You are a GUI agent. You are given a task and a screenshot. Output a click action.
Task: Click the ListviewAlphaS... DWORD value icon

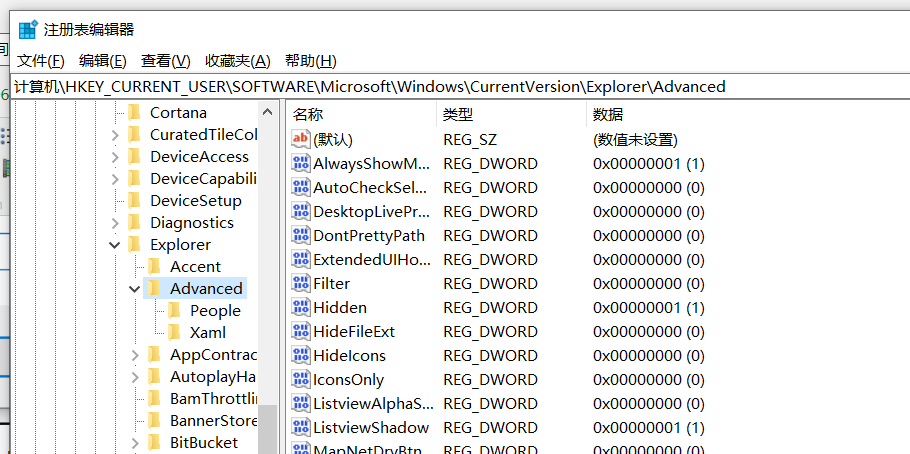click(x=301, y=403)
